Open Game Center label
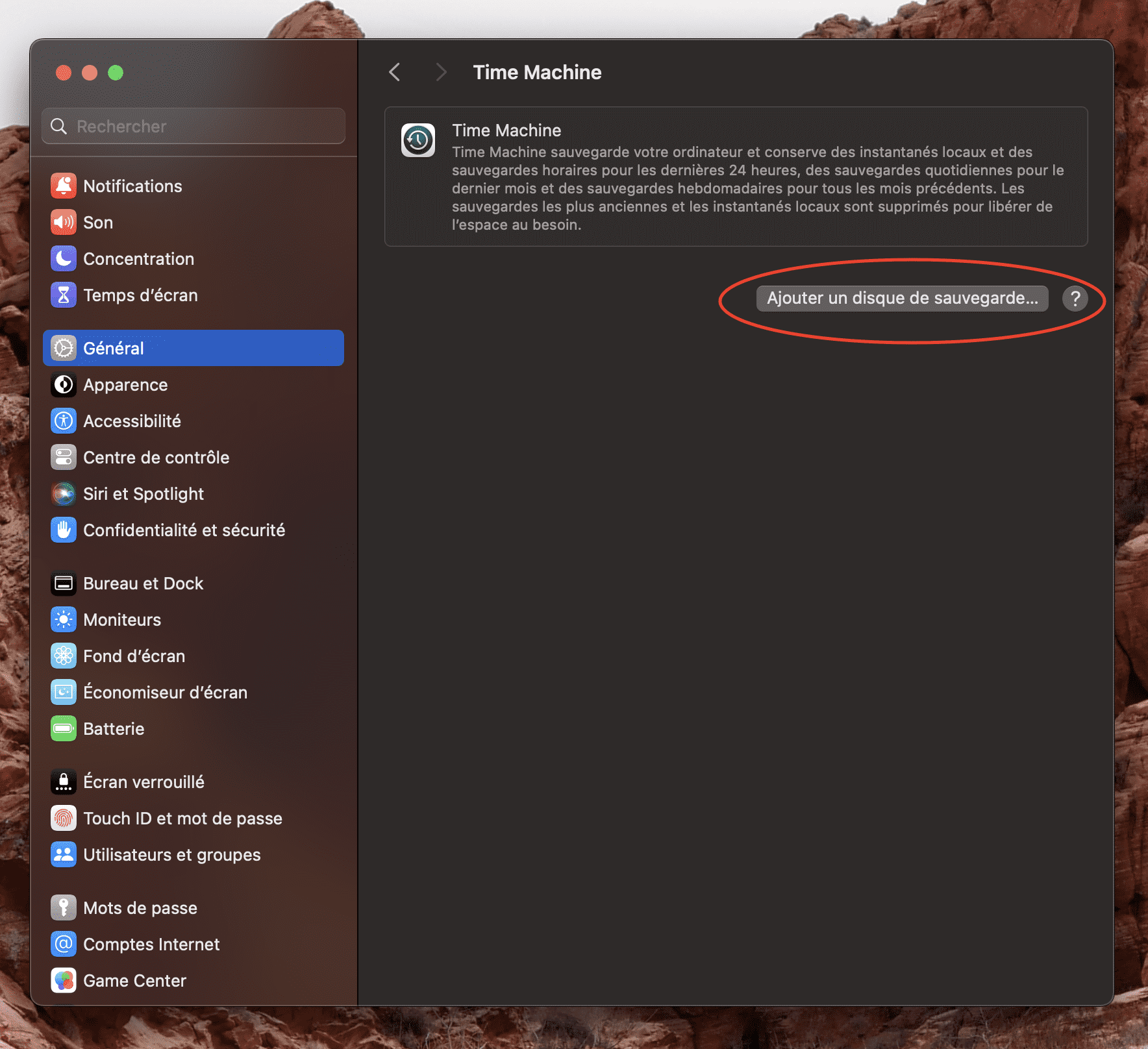The height and width of the screenshot is (1049, 1148). [135, 981]
